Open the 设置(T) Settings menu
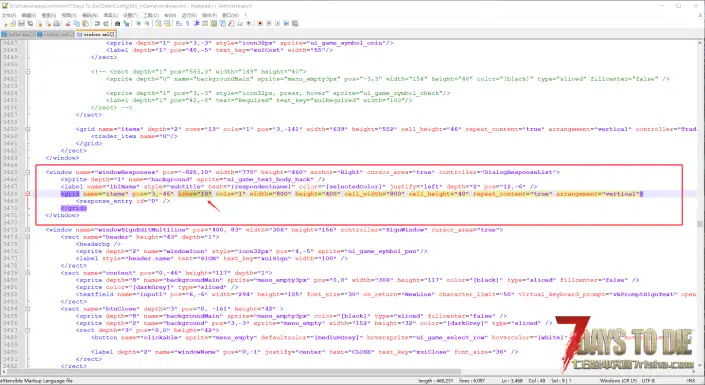 click(130, 15)
